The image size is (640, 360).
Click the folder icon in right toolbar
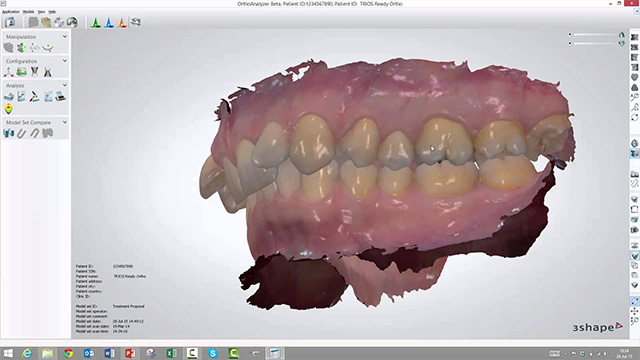click(634, 174)
